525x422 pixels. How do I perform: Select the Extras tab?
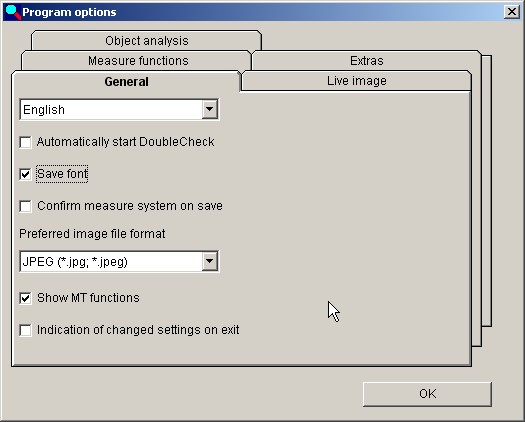(367, 61)
